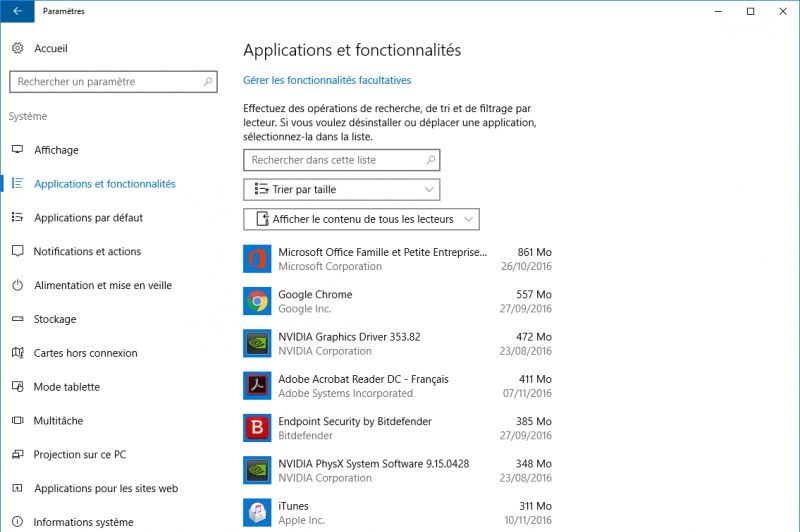Click the 10/11/2016 install date
Image resolution: width=800 pixels, height=532 pixels.
click(528, 520)
